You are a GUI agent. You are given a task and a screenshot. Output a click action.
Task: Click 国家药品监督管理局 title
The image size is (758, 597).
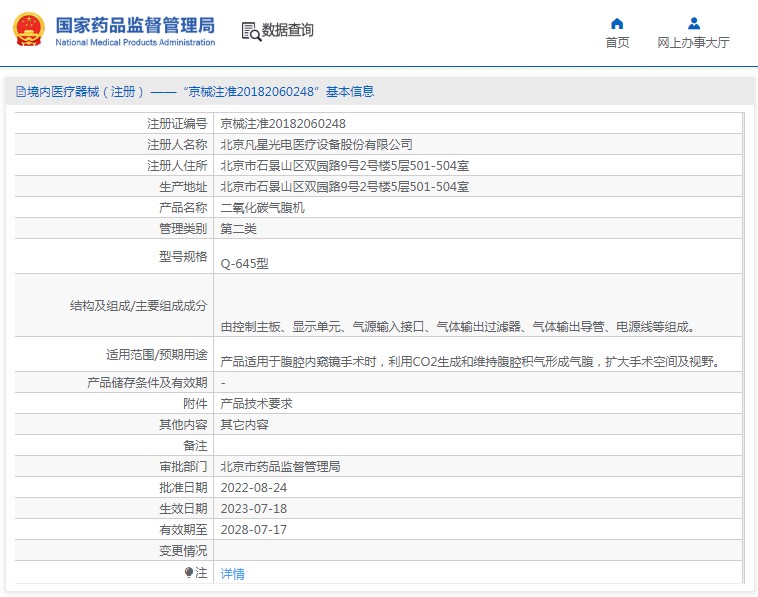[135, 25]
